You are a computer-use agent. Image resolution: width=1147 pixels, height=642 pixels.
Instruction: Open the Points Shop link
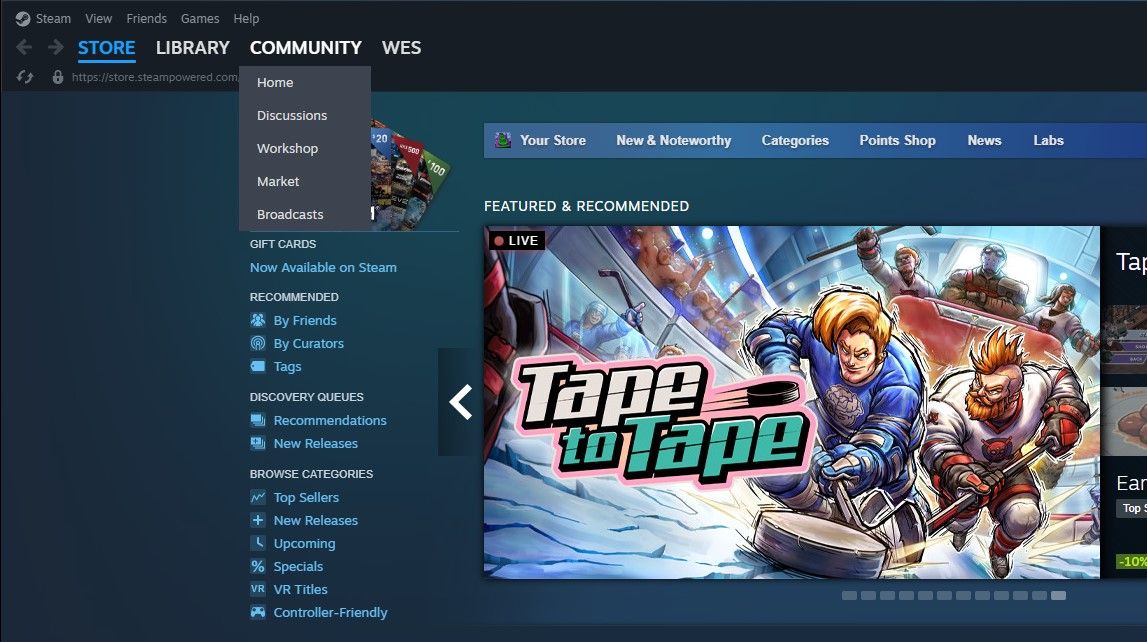pyautogui.click(x=898, y=140)
